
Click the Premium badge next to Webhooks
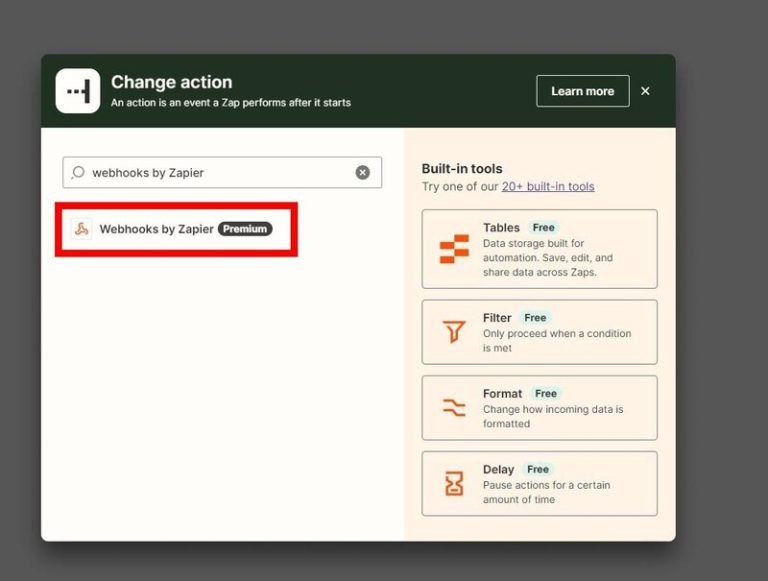(x=245, y=229)
